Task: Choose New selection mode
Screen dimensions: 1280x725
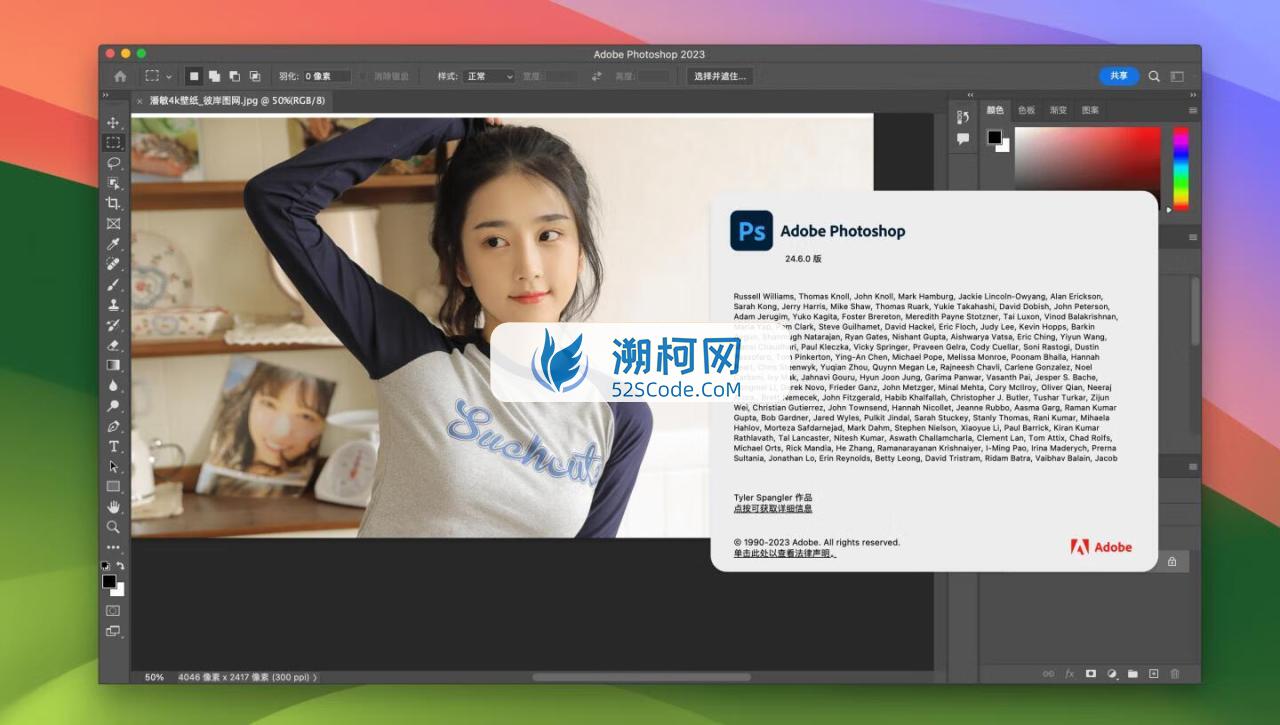Action: tap(194, 76)
